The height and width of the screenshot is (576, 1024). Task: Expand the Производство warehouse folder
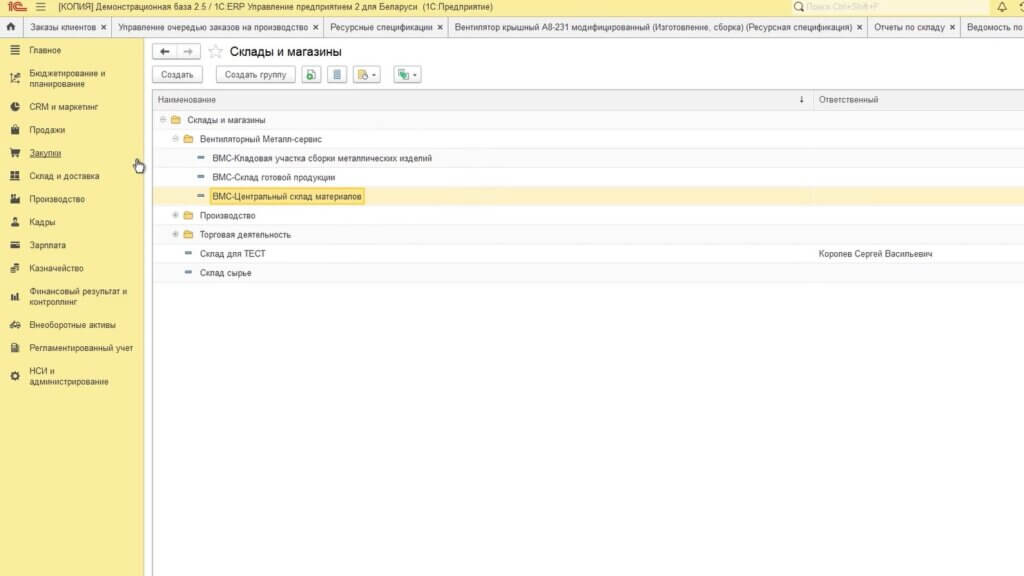point(175,215)
